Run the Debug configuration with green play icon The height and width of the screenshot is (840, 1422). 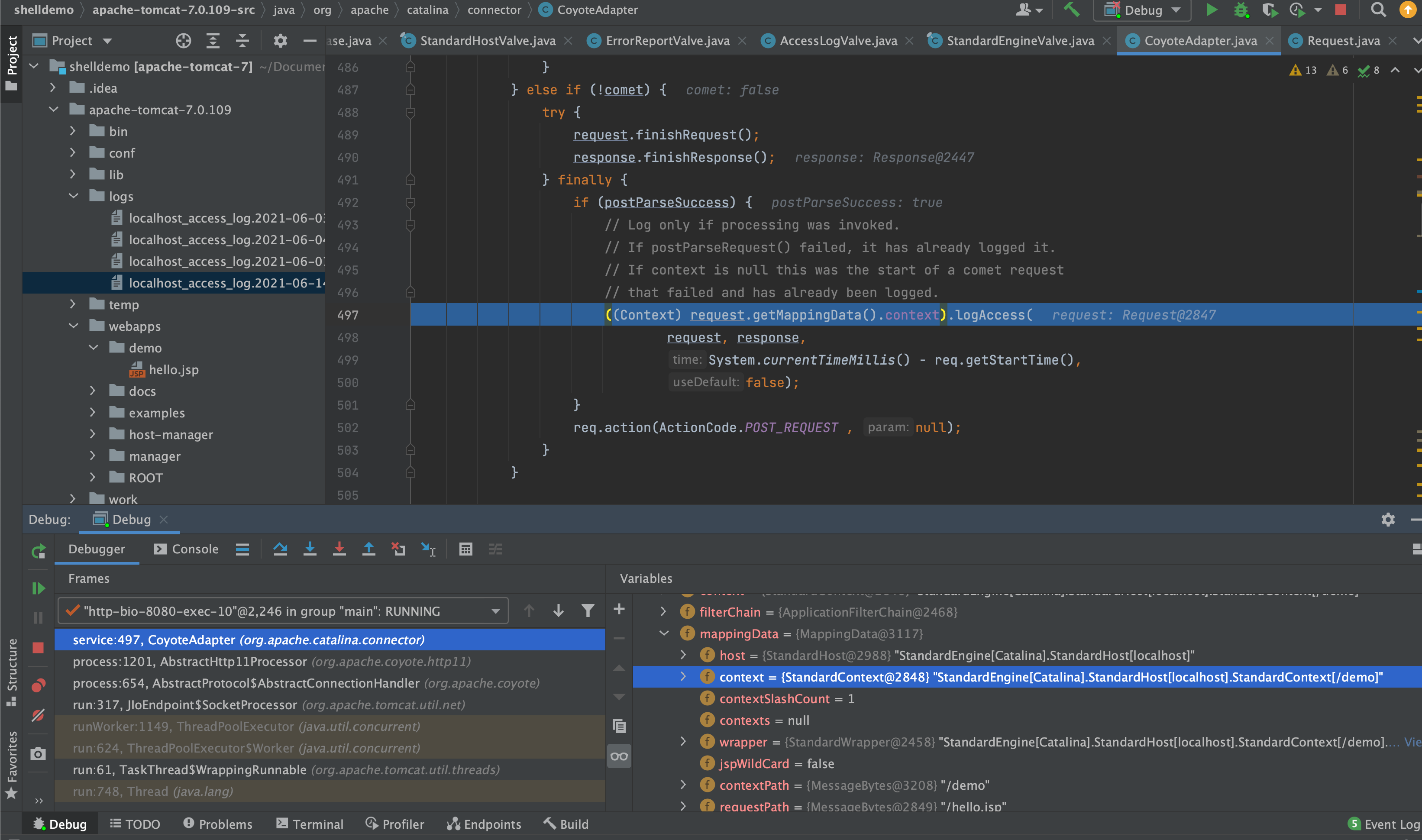click(1212, 10)
